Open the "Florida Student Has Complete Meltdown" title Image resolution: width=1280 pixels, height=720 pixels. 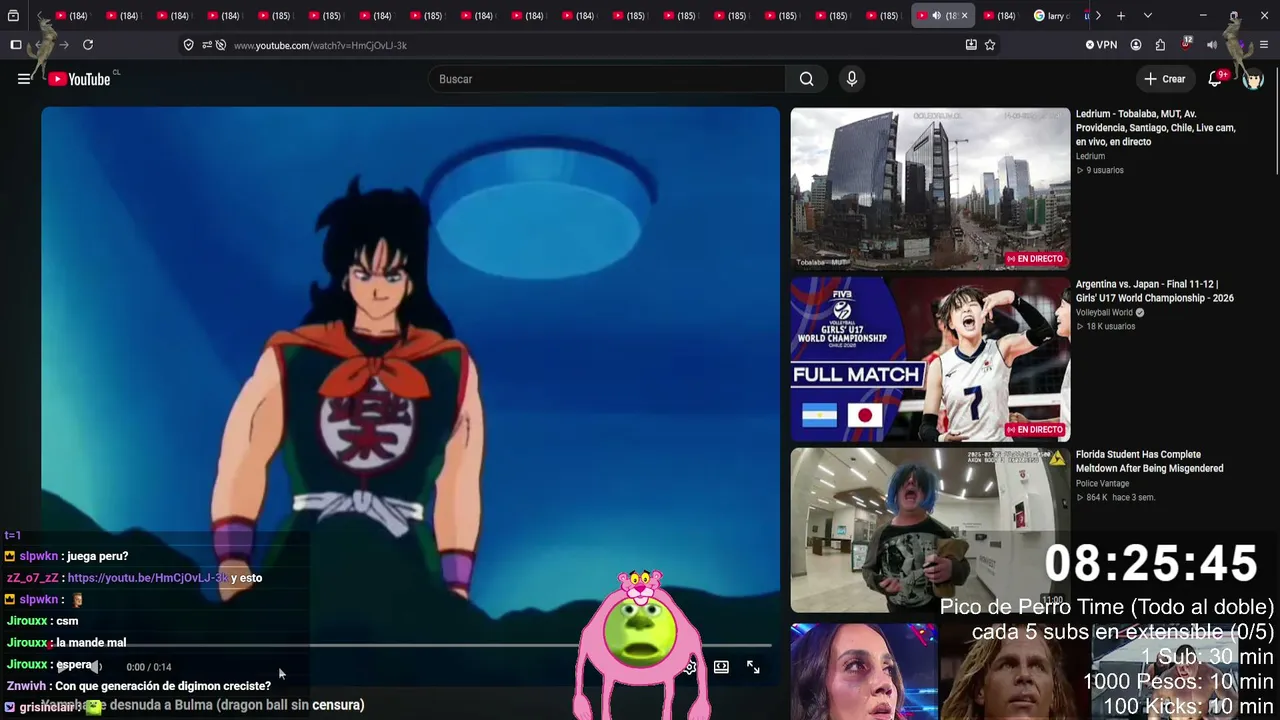tap(1150, 461)
